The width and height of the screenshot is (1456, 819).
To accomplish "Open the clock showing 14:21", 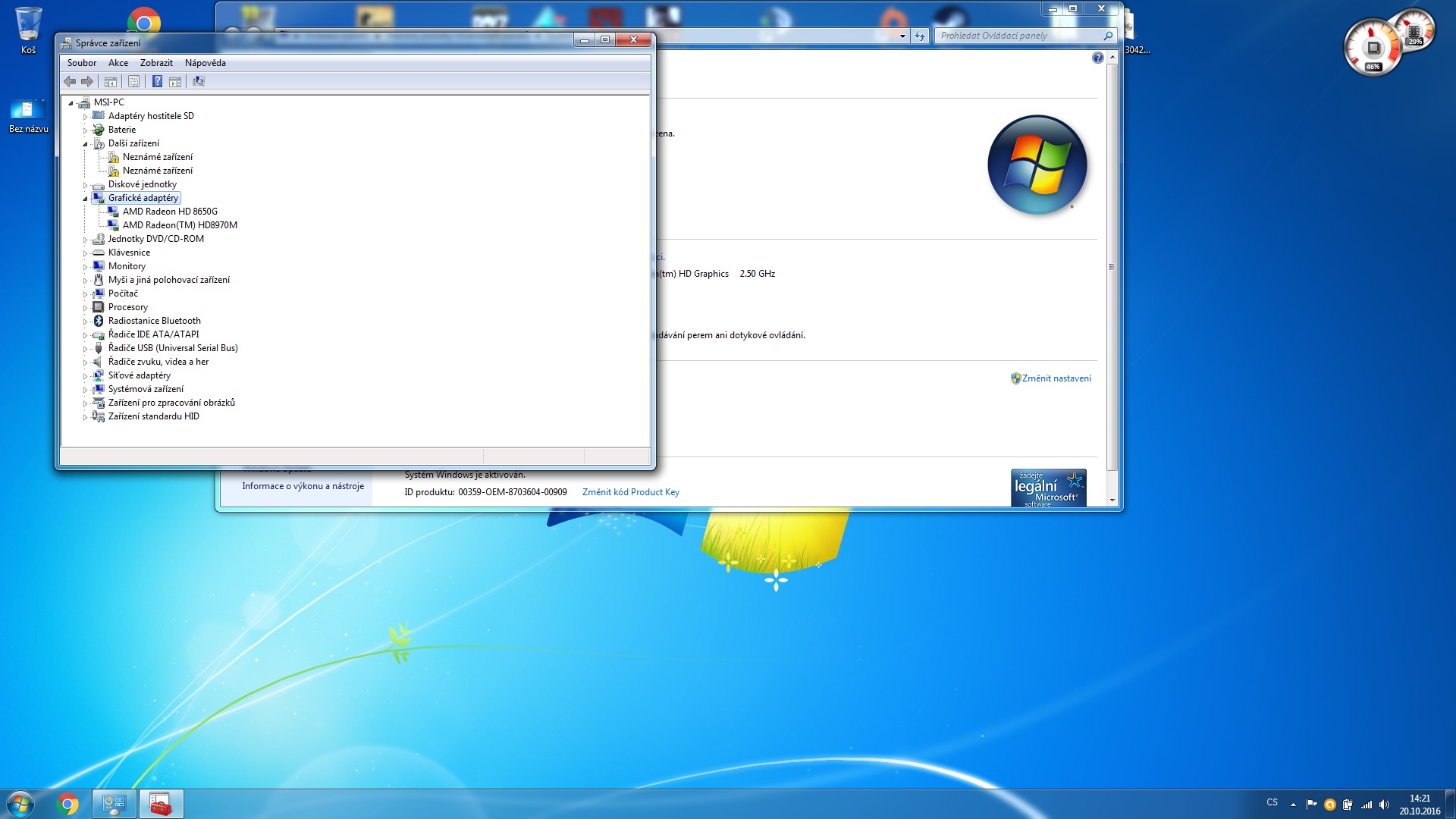I will [x=1420, y=804].
